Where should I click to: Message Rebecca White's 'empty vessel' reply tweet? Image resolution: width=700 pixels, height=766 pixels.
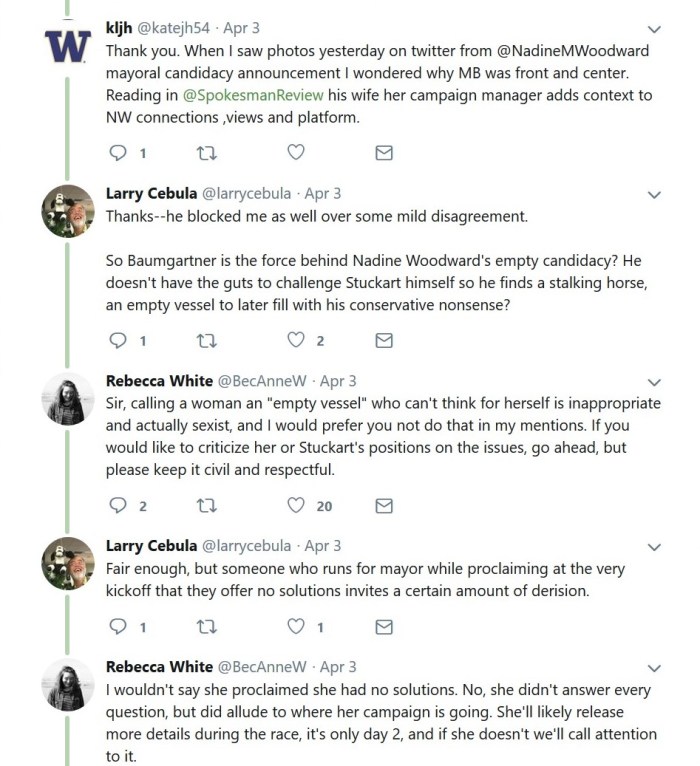[383, 506]
